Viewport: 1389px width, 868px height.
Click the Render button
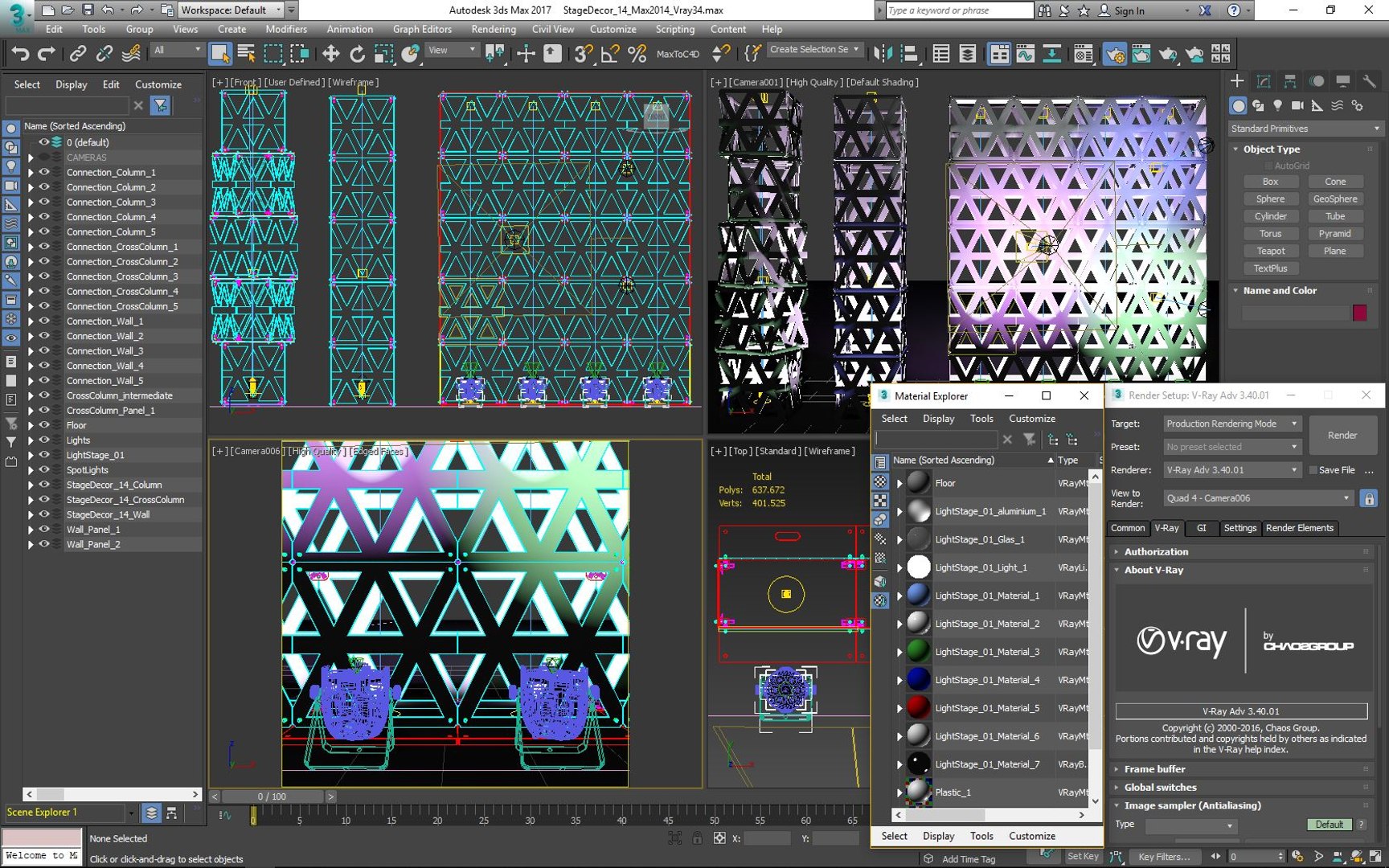[x=1342, y=436]
